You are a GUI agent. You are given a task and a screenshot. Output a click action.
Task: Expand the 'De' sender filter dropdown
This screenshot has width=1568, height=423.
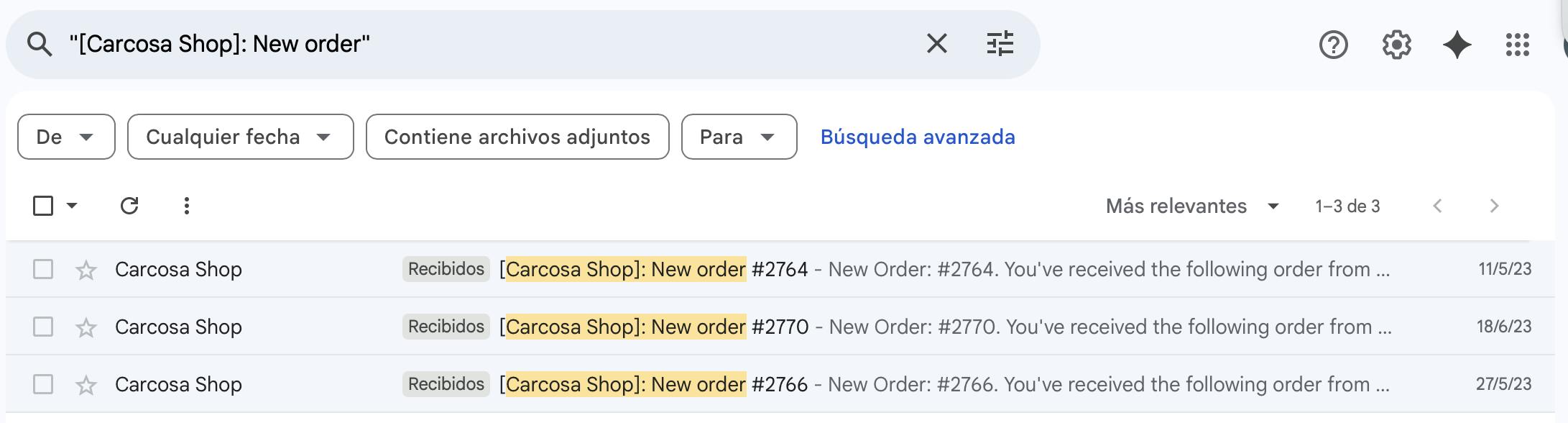pos(66,137)
